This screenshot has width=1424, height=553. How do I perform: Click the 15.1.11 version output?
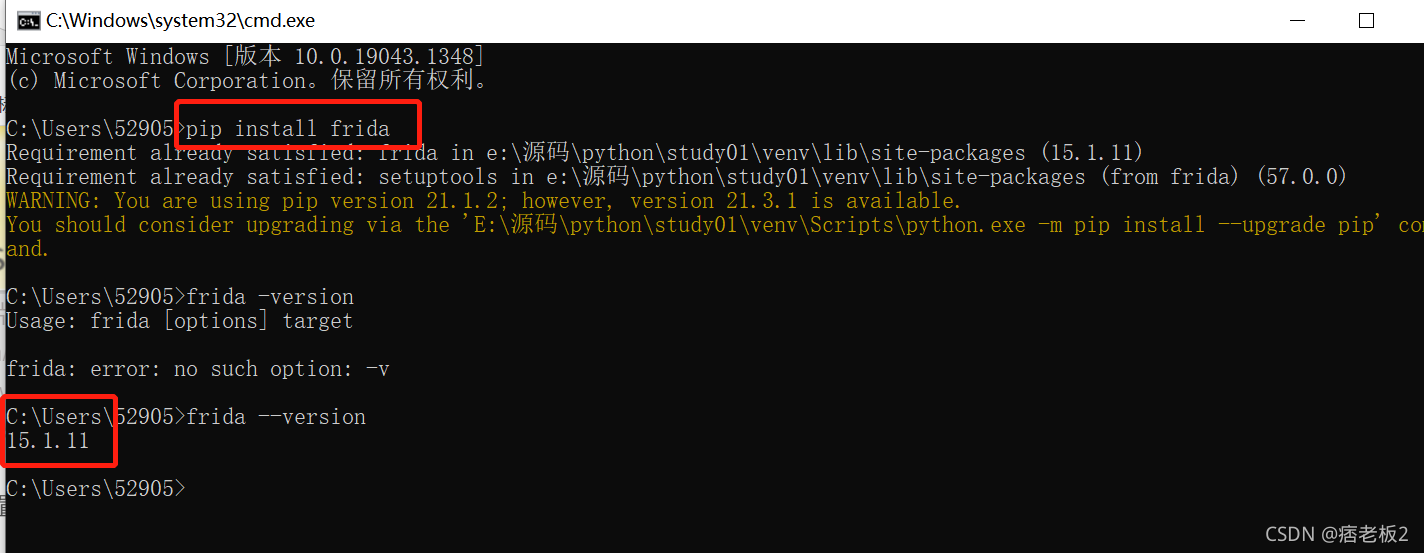tap(48, 441)
